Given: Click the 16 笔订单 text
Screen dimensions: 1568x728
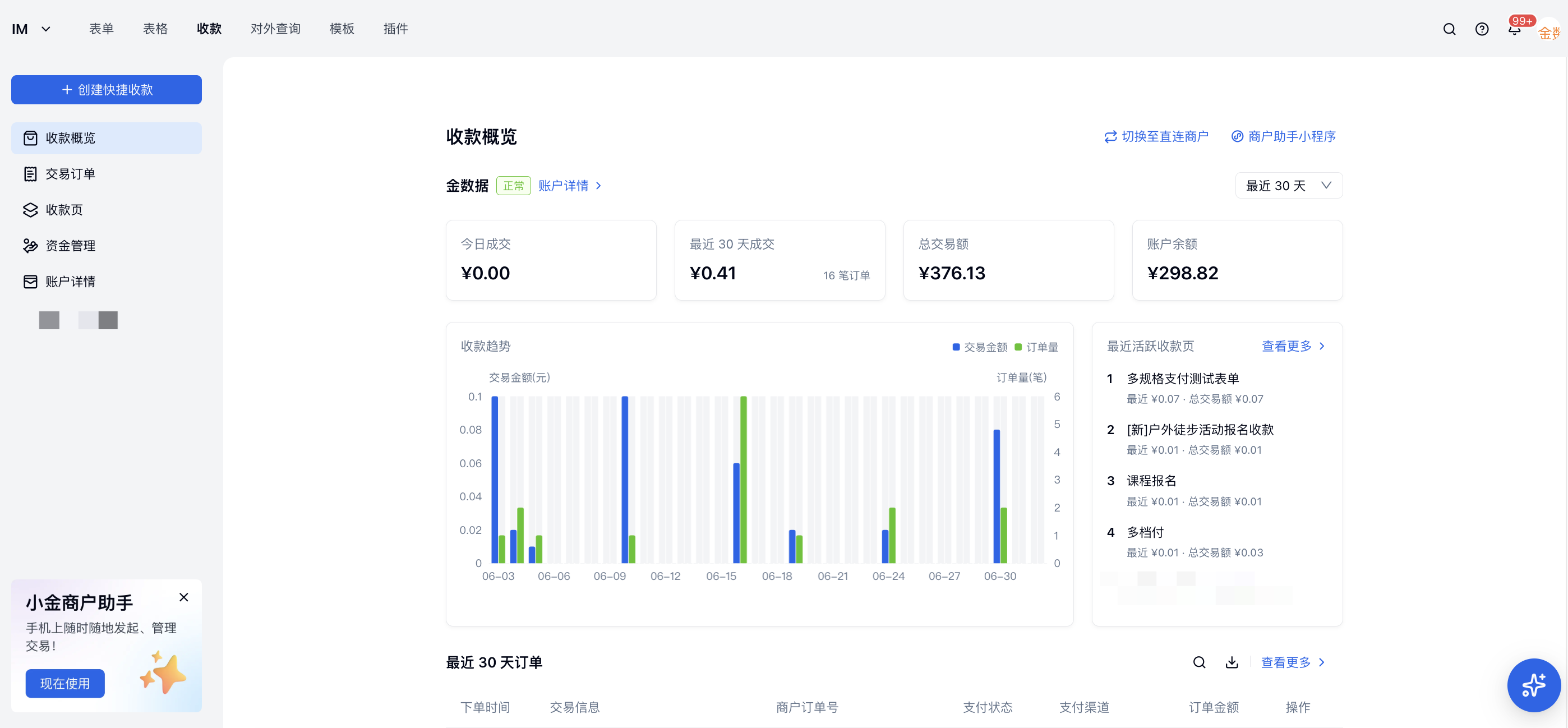Looking at the screenshot, I should point(847,276).
